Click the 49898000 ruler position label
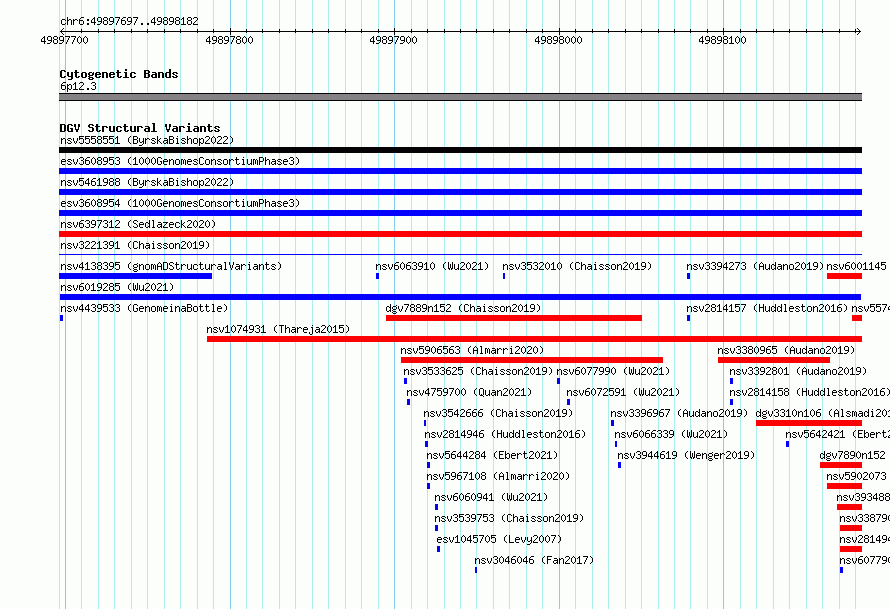 [x=558, y=40]
